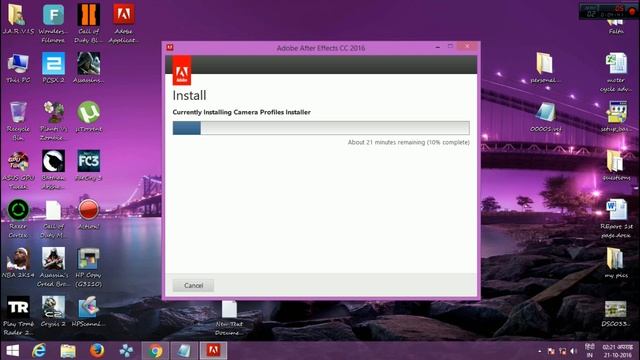Switch to Vegas app in taskbar
The image size is (640, 360).
click(184, 351)
